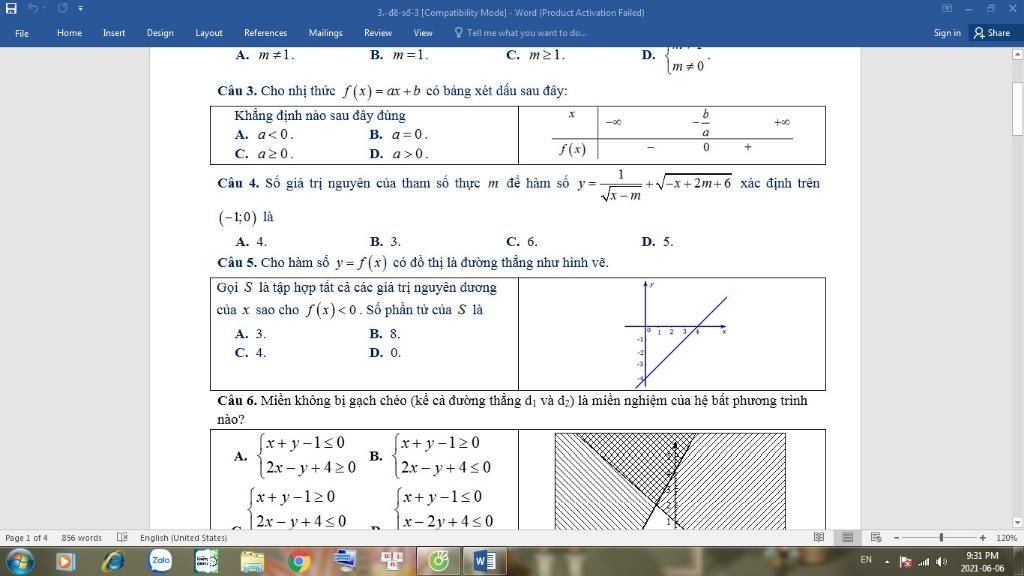
Task: Open the Customize Quick Access Toolbar dropdown
Action: [80, 8]
